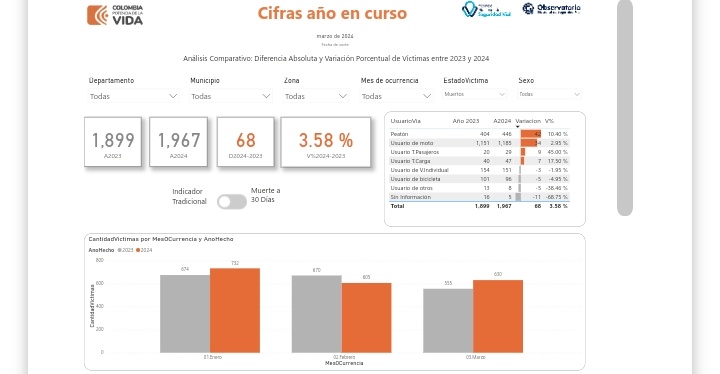
Task: Click the 555 data label above Marzo bar
Action: point(448,283)
